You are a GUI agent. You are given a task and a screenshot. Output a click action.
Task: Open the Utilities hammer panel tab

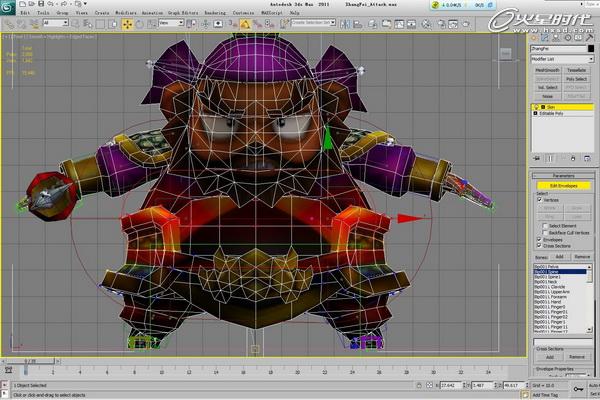click(589, 38)
